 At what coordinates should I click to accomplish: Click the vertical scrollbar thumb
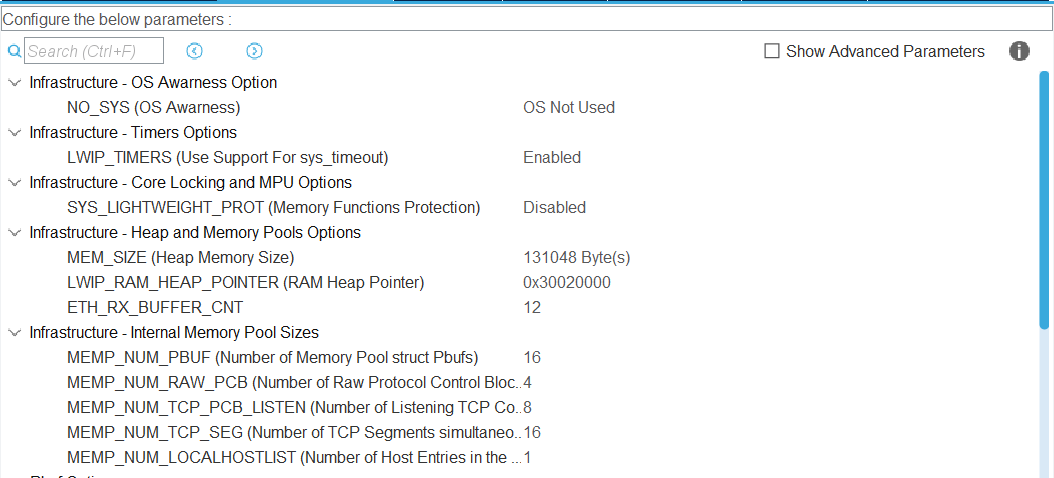click(1044, 200)
